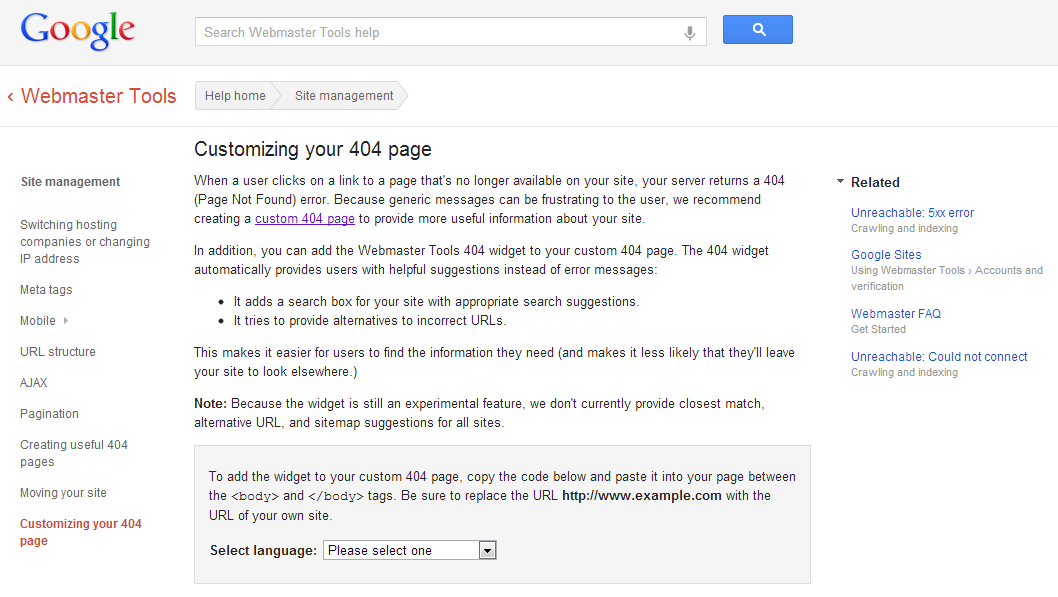Focus the Search Webmaster Tools help field
Screen dimensions: 1058x597
pos(439,32)
